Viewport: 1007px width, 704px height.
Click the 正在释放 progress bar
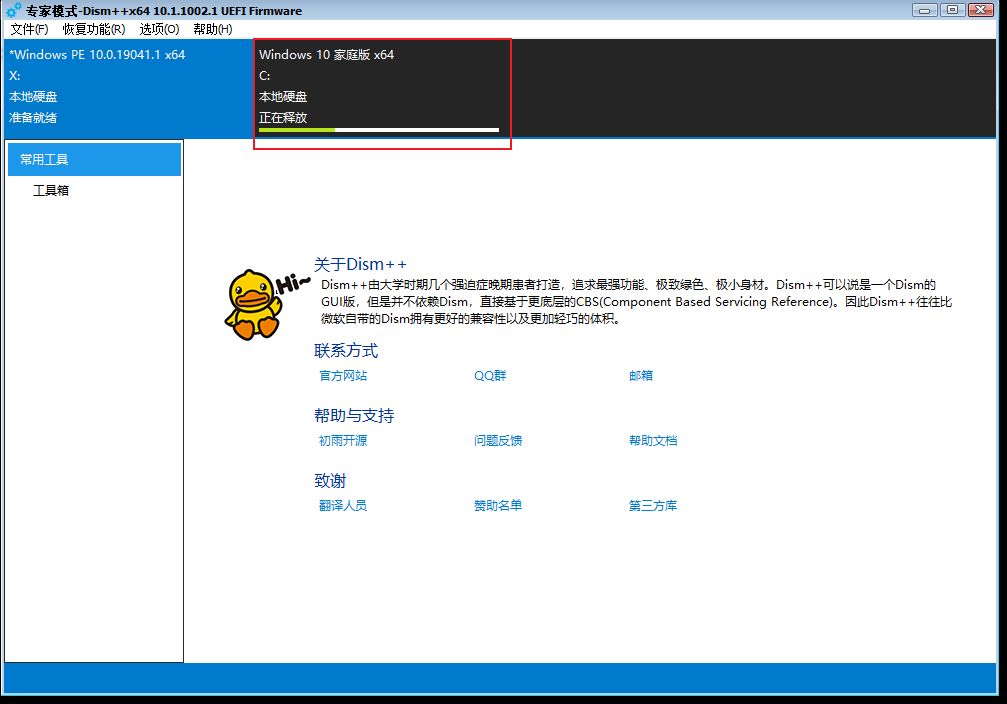378,130
